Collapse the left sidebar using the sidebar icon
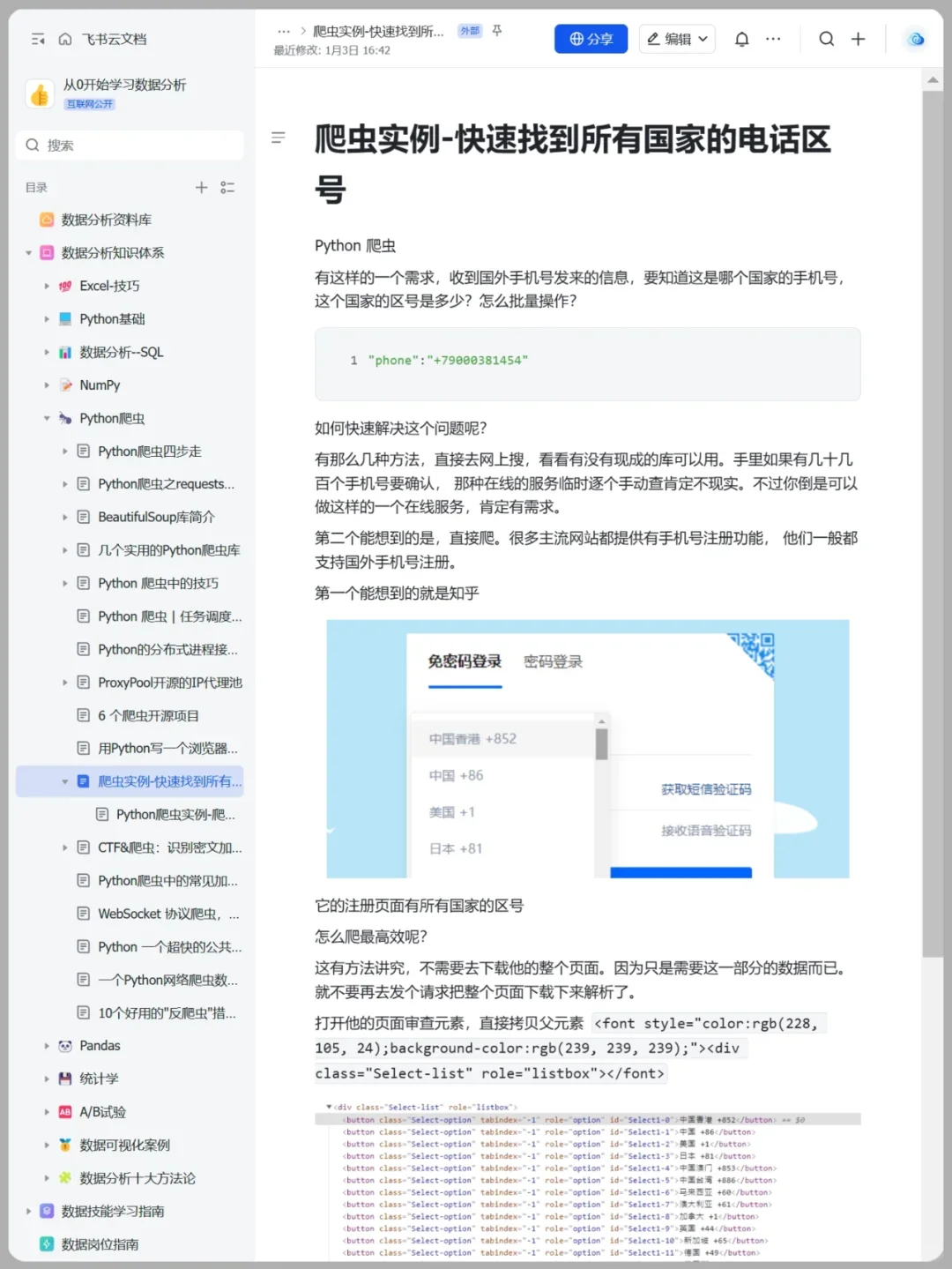The height and width of the screenshot is (1269, 952). coord(37,40)
